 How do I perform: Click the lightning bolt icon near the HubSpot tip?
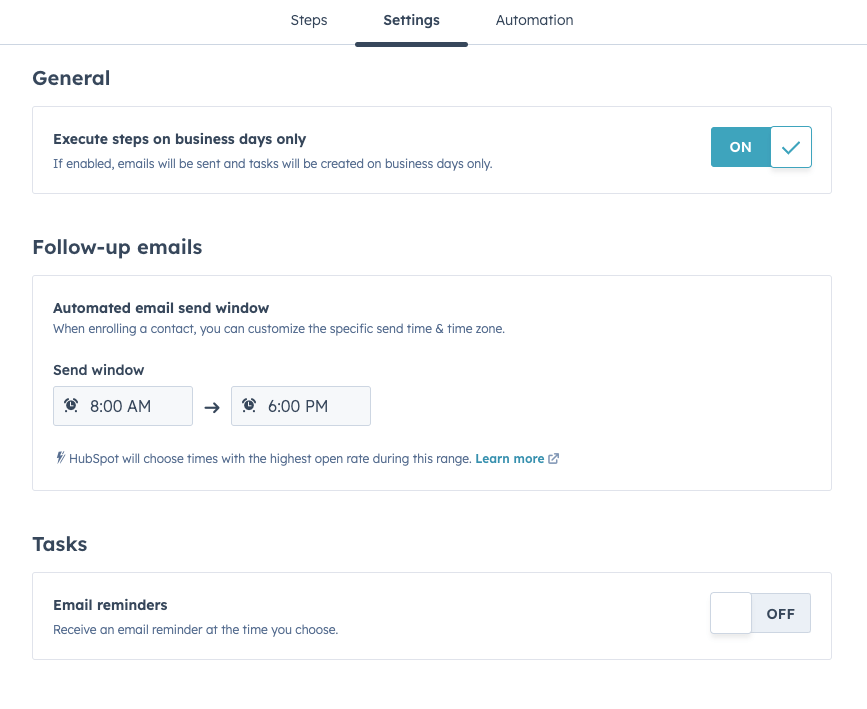coord(59,457)
